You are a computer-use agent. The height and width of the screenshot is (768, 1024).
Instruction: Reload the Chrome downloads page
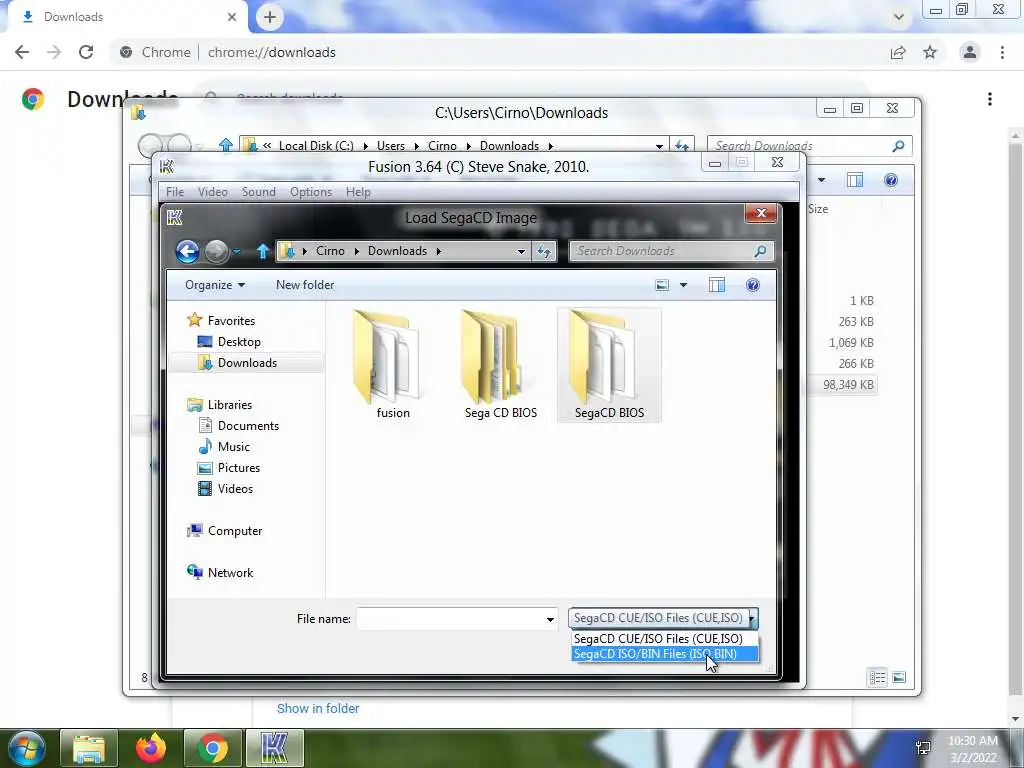(86, 52)
